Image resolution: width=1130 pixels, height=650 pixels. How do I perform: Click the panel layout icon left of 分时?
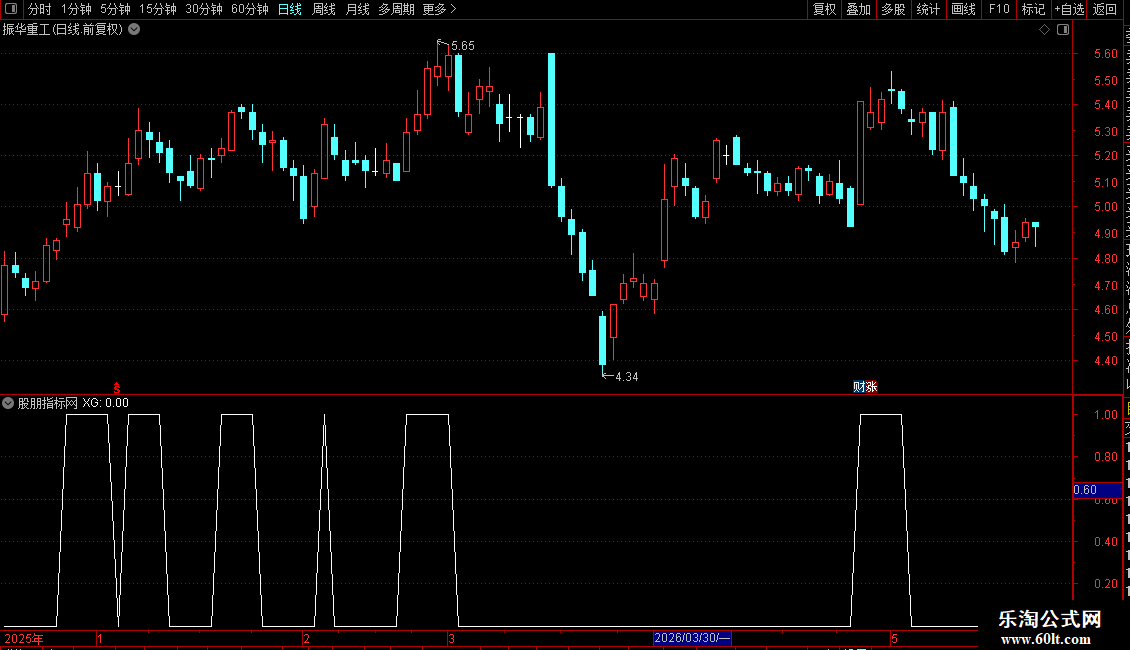(11, 9)
